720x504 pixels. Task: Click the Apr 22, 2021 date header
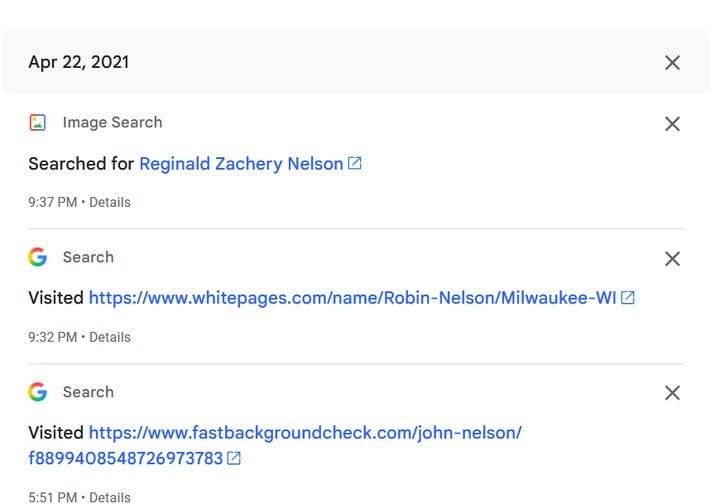coord(79,62)
